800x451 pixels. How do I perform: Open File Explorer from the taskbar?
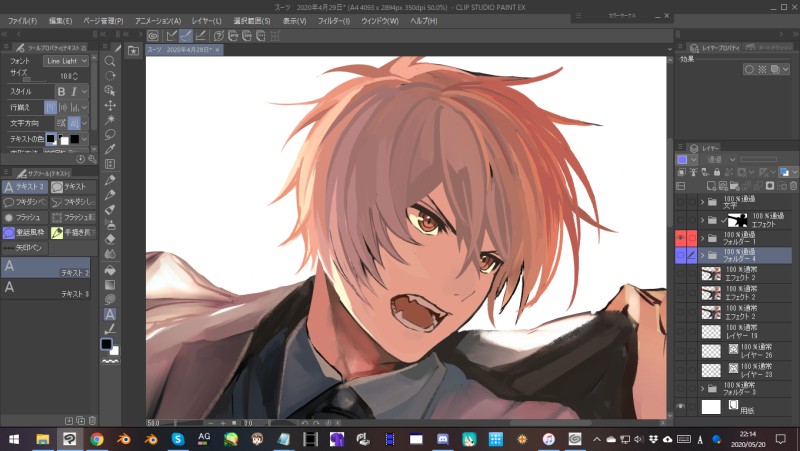pos(42,439)
